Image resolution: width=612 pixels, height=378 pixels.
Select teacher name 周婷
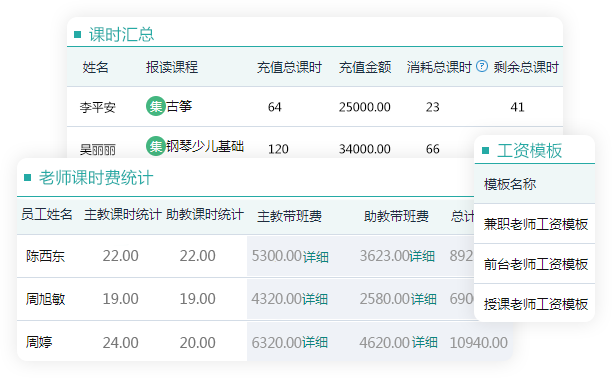point(39,342)
